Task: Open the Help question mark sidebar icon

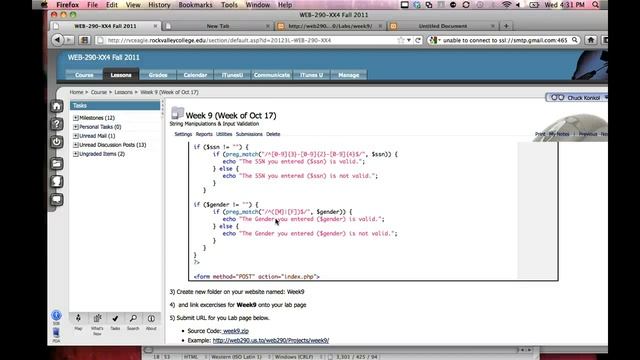Action: (56, 124)
